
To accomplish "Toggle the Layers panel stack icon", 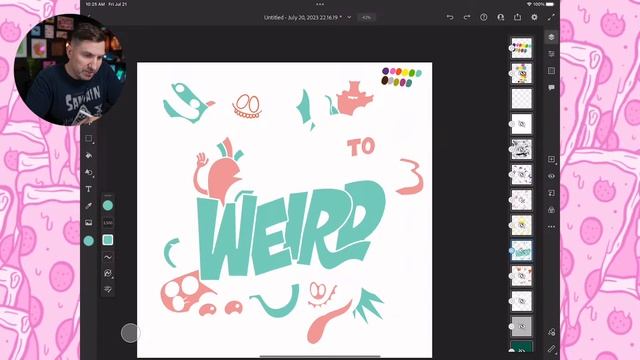I will pos(551,37).
